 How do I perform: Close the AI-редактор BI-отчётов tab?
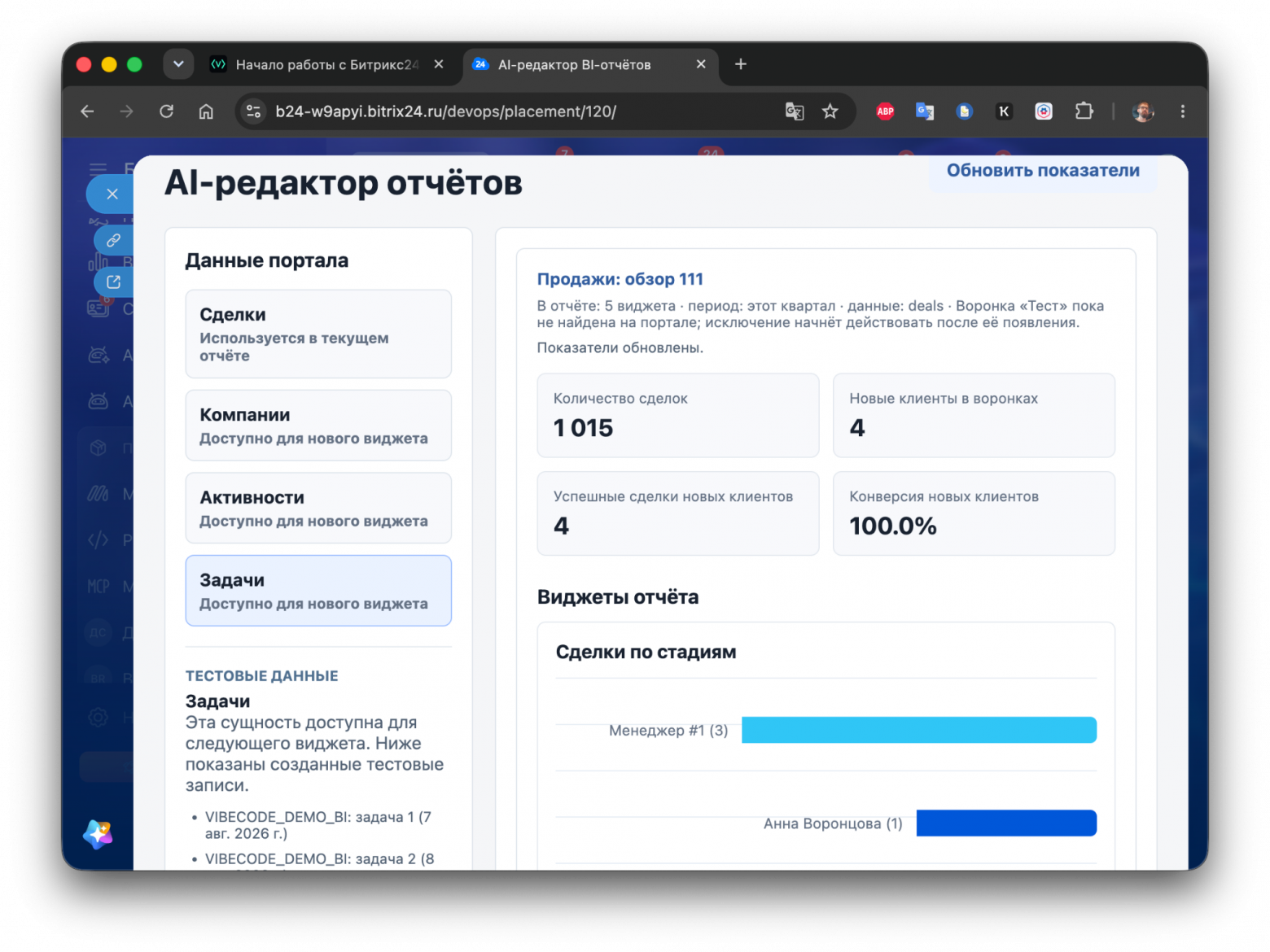point(701,64)
